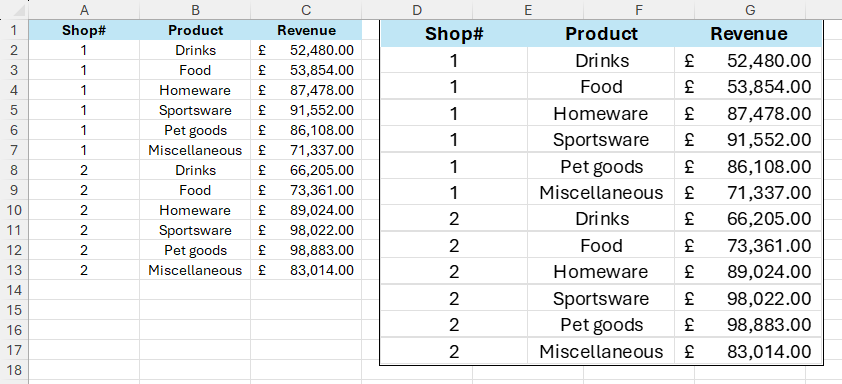Select cell B5 containing Sportsware

[195, 110]
